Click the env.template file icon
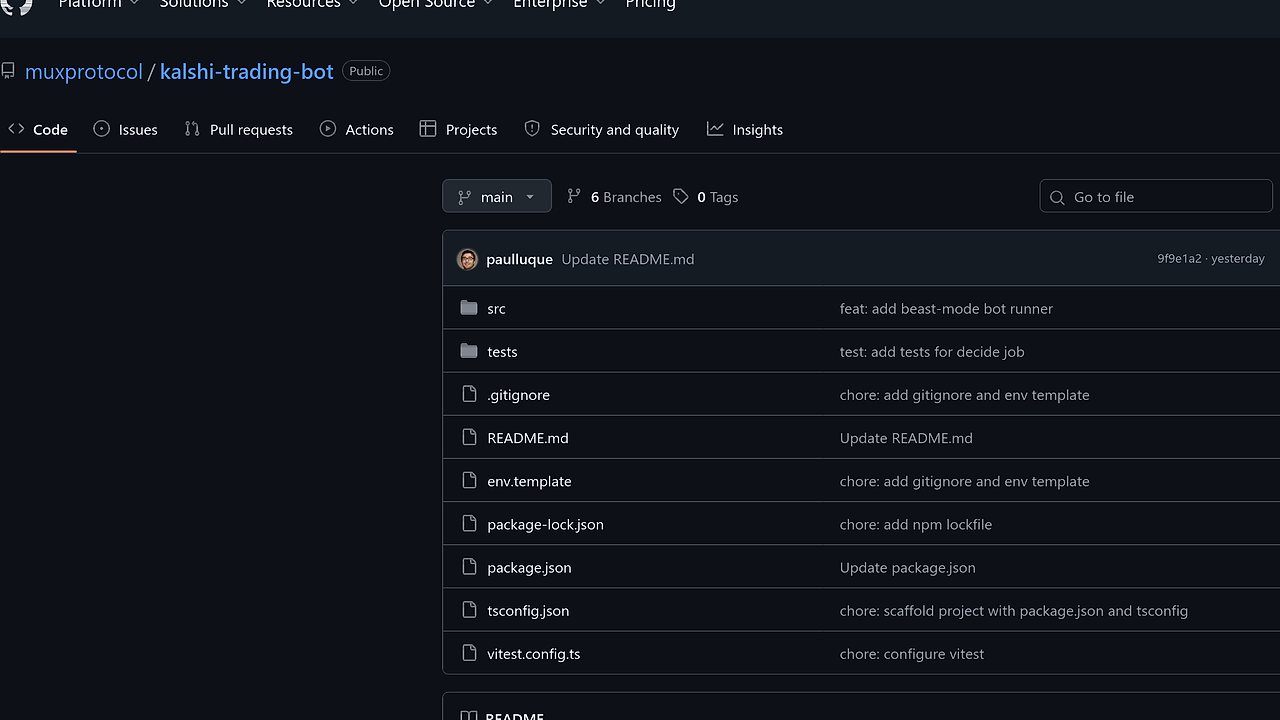This screenshot has width=1280, height=720. 469,480
